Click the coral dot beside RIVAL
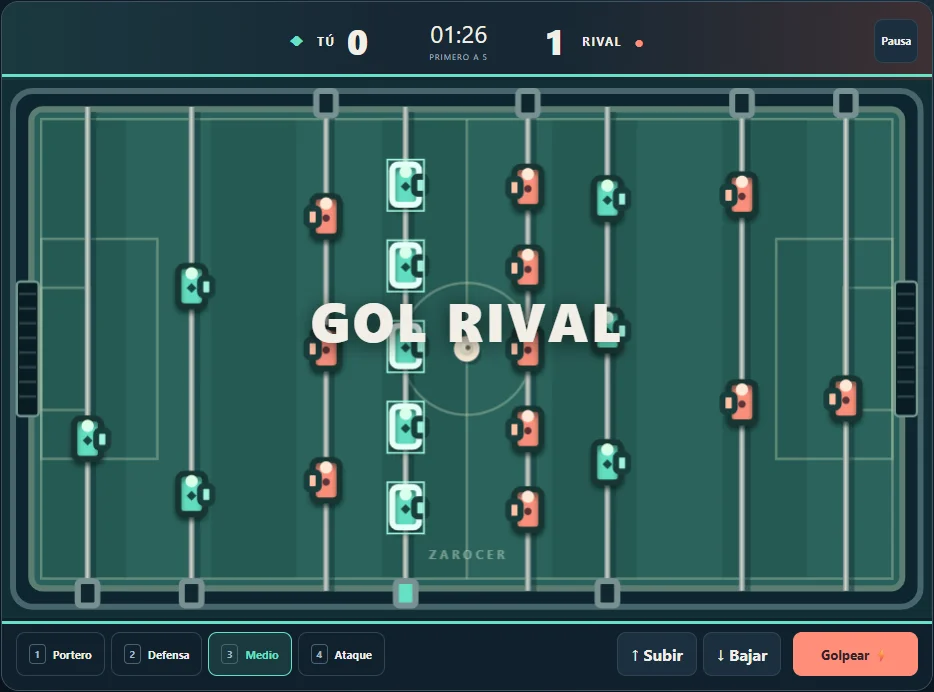The image size is (934, 692). (x=639, y=43)
